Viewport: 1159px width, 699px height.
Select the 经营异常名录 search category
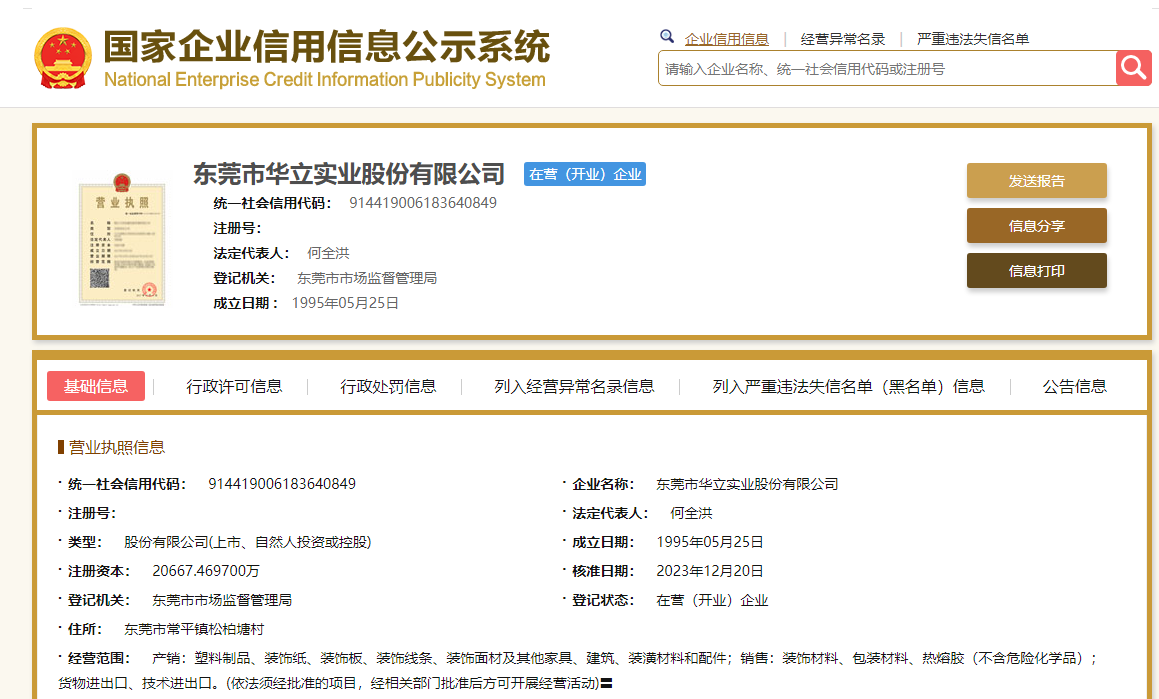(843, 39)
